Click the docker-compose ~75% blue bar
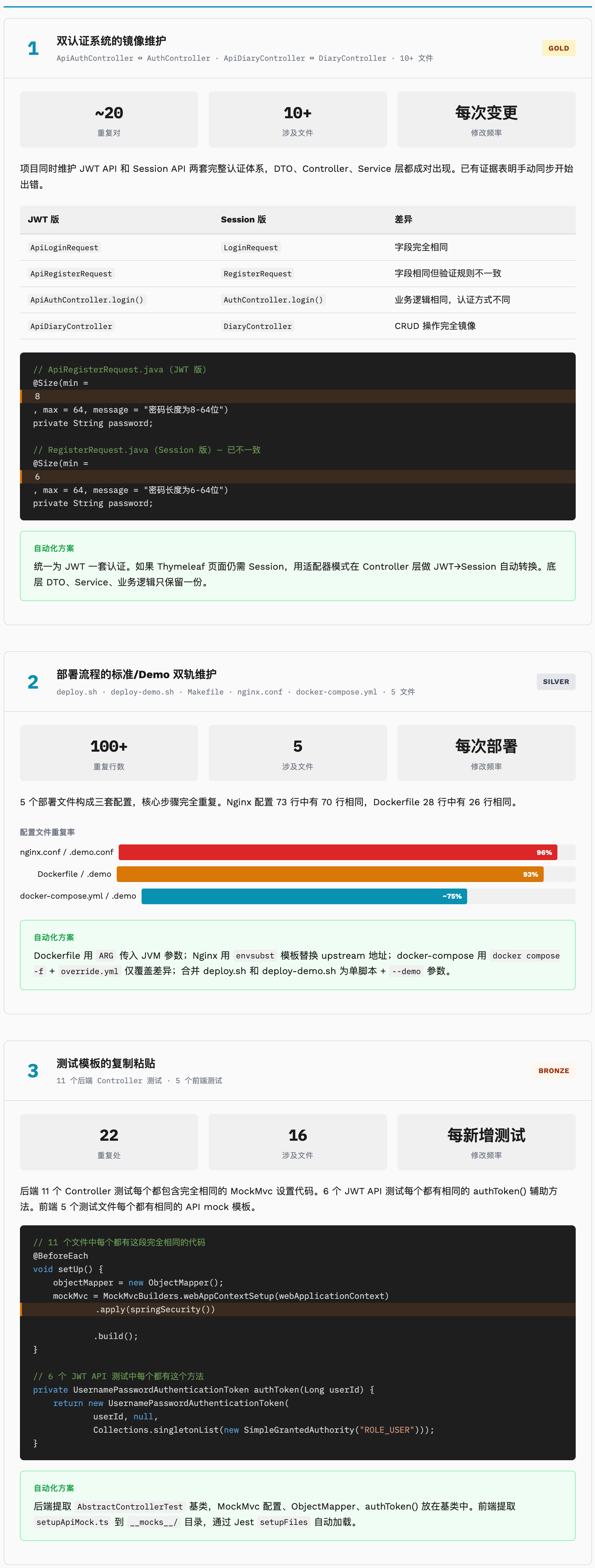 [304, 896]
